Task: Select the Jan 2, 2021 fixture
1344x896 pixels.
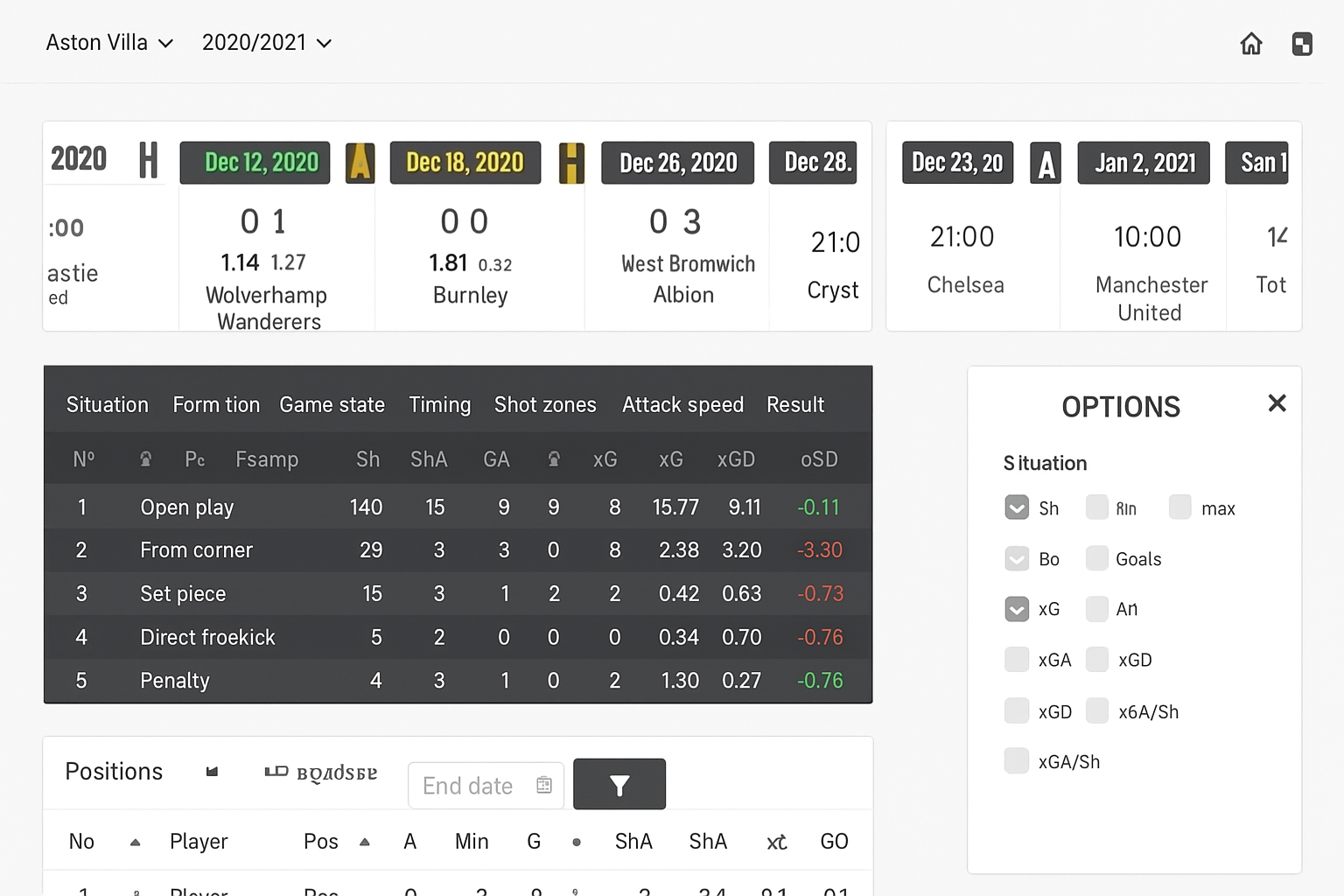Action: tap(1144, 163)
